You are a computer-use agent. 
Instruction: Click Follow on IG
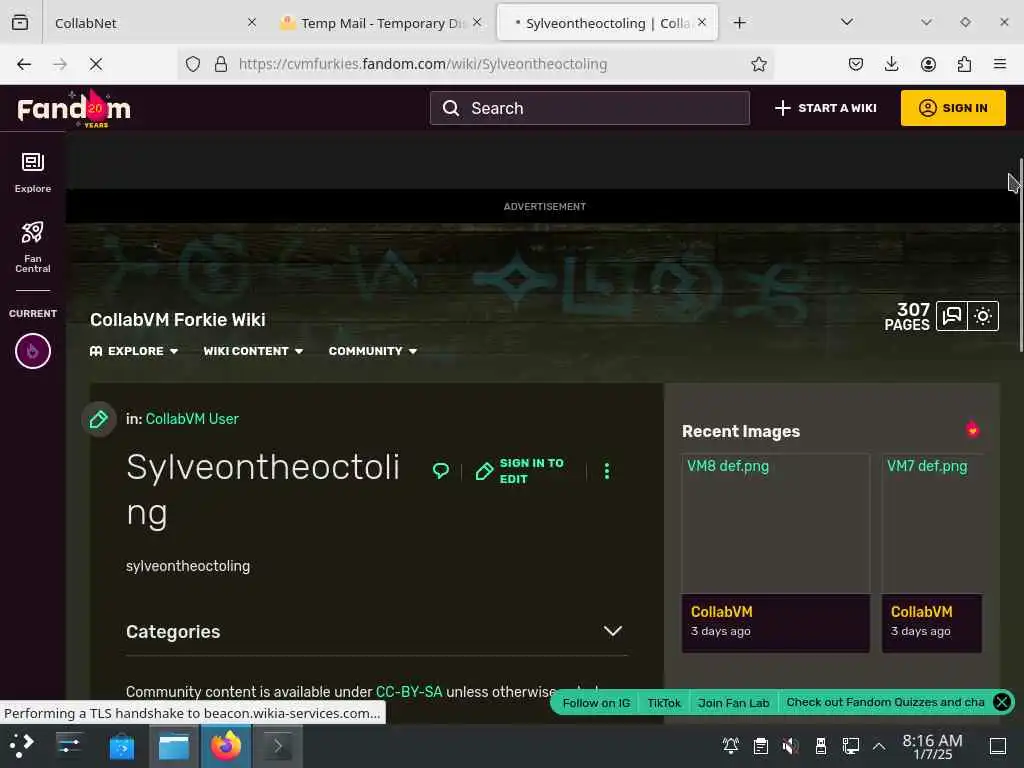click(596, 703)
